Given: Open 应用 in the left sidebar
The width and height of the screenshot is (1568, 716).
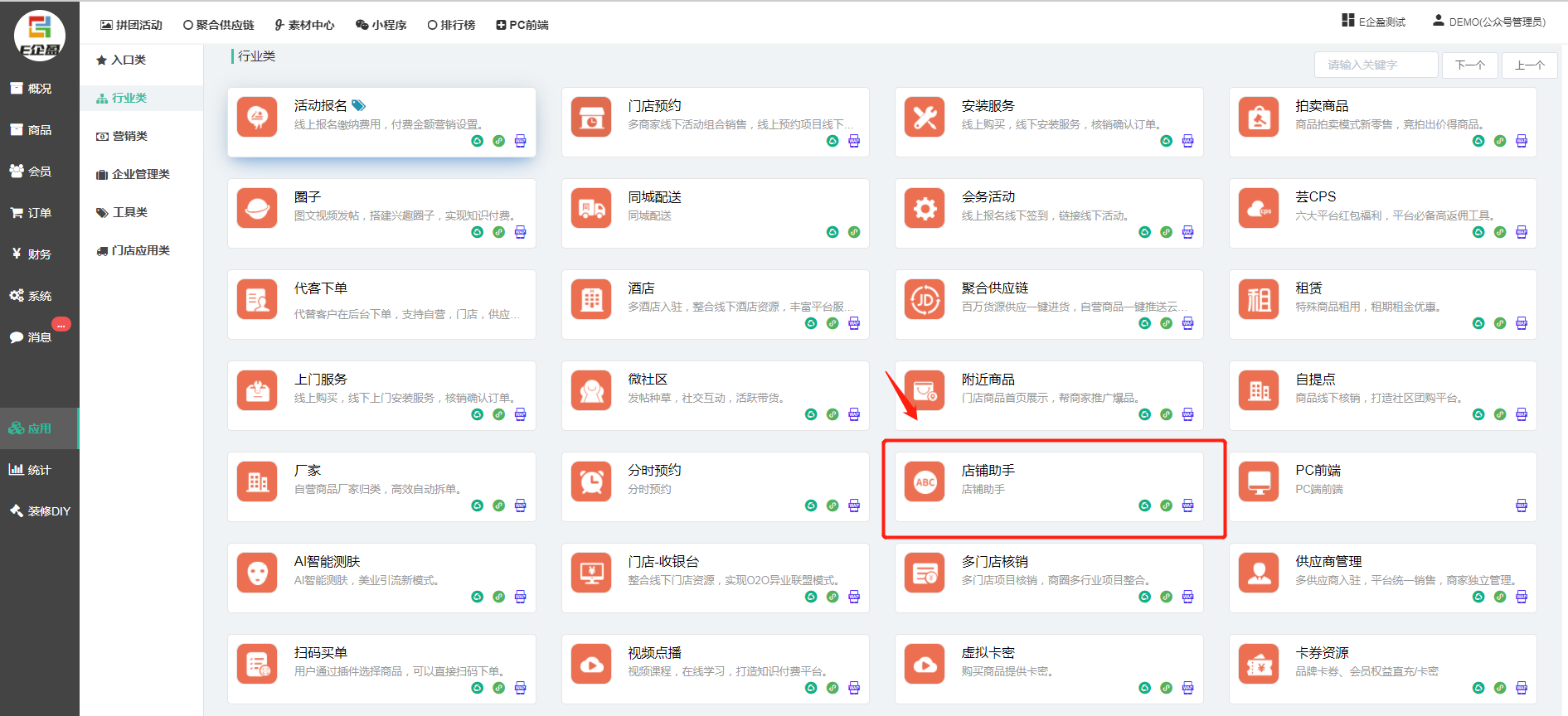Looking at the screenshot, I should pos(39,428).
